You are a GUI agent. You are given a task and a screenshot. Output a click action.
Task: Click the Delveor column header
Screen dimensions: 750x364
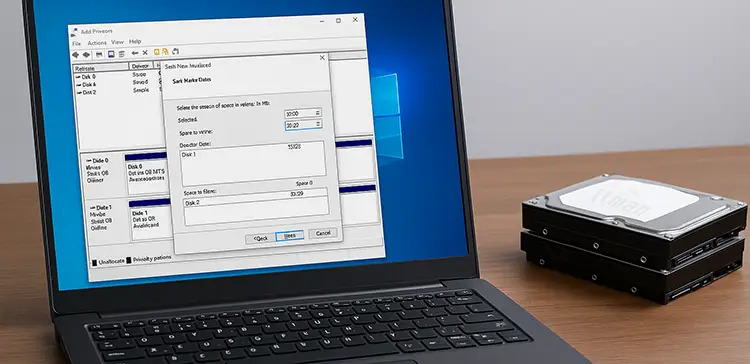coord(140,66)
